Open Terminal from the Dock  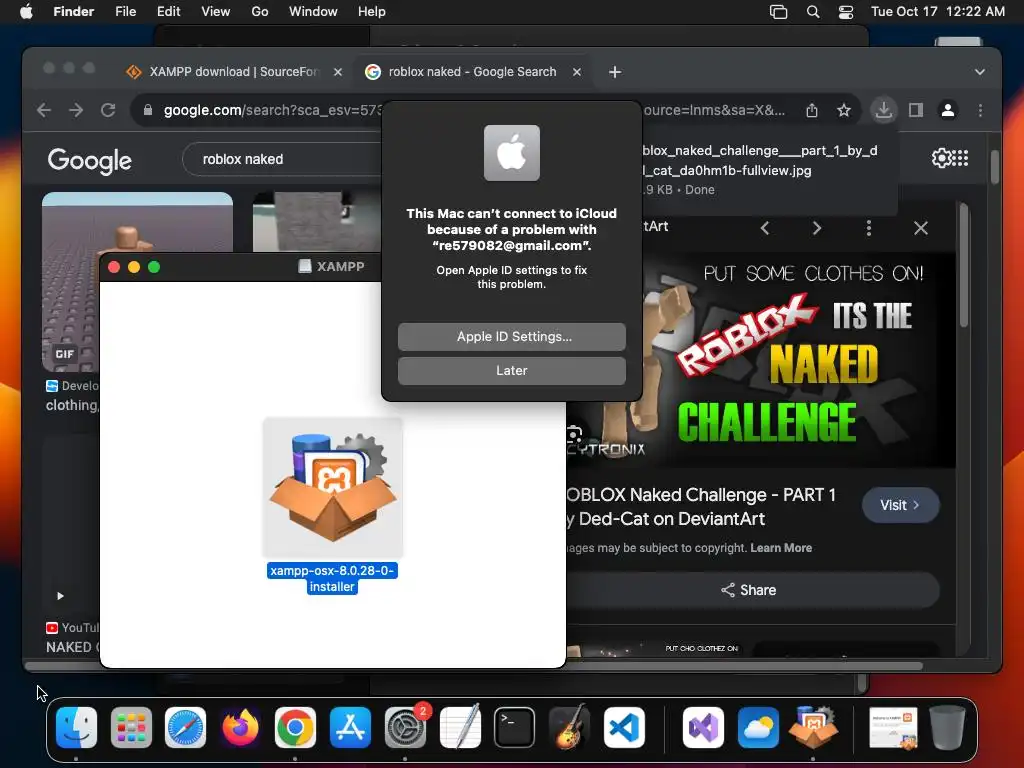tap(515, 727)
